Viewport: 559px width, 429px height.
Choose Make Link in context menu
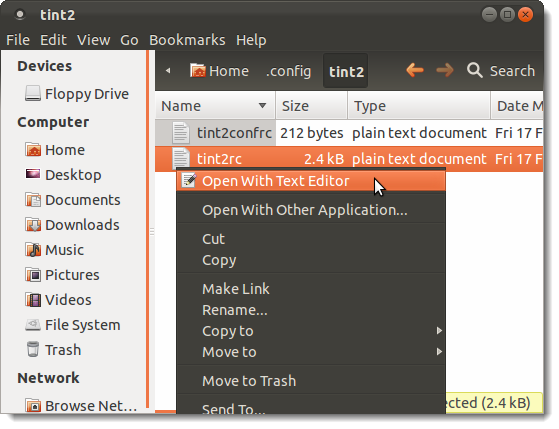[x=311, y=288]
